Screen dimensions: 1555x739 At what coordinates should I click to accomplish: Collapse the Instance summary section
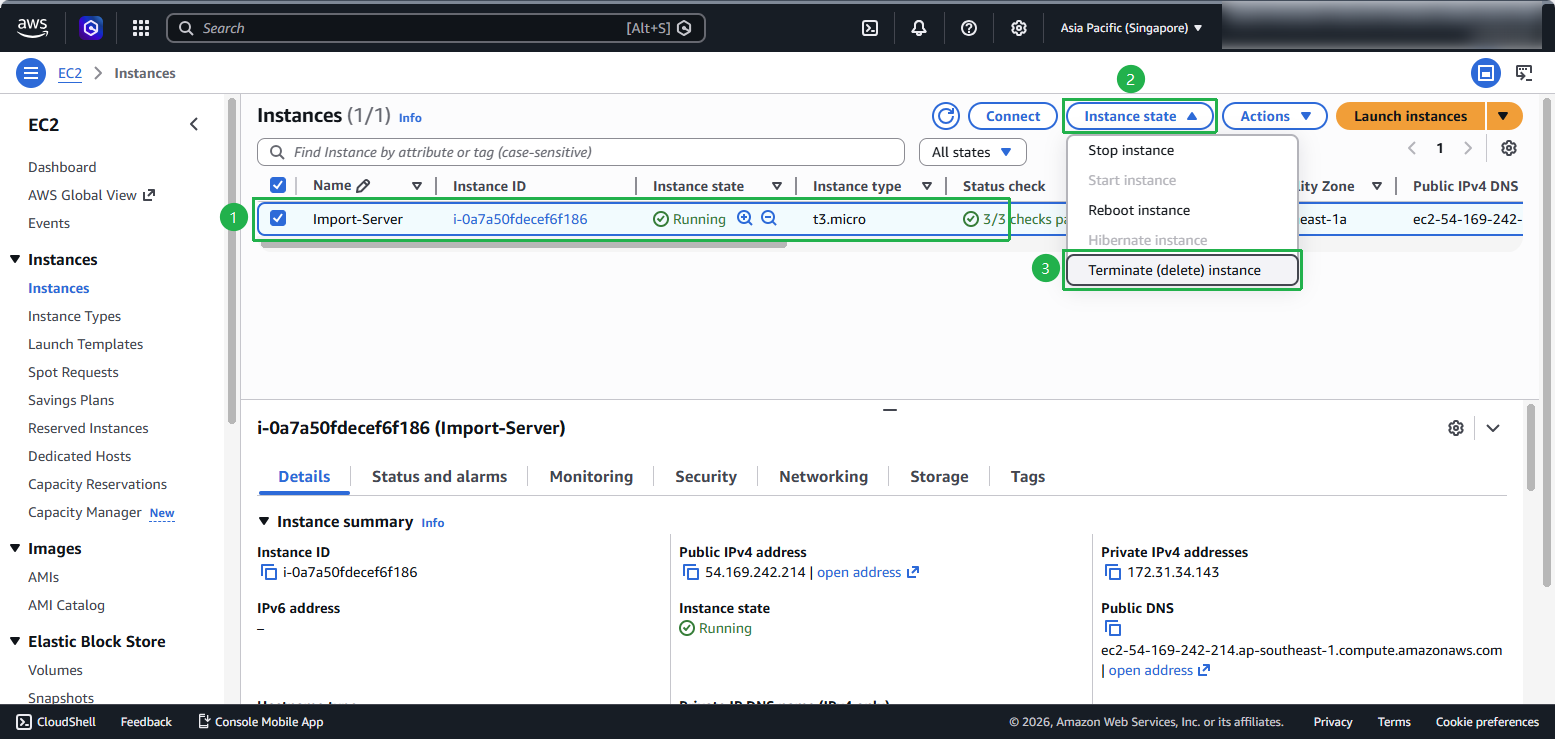264,522
